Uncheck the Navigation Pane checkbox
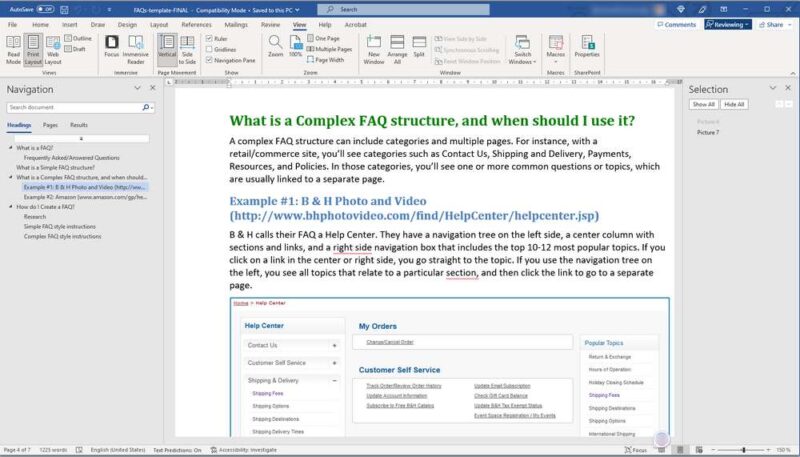 pos(209,60)
